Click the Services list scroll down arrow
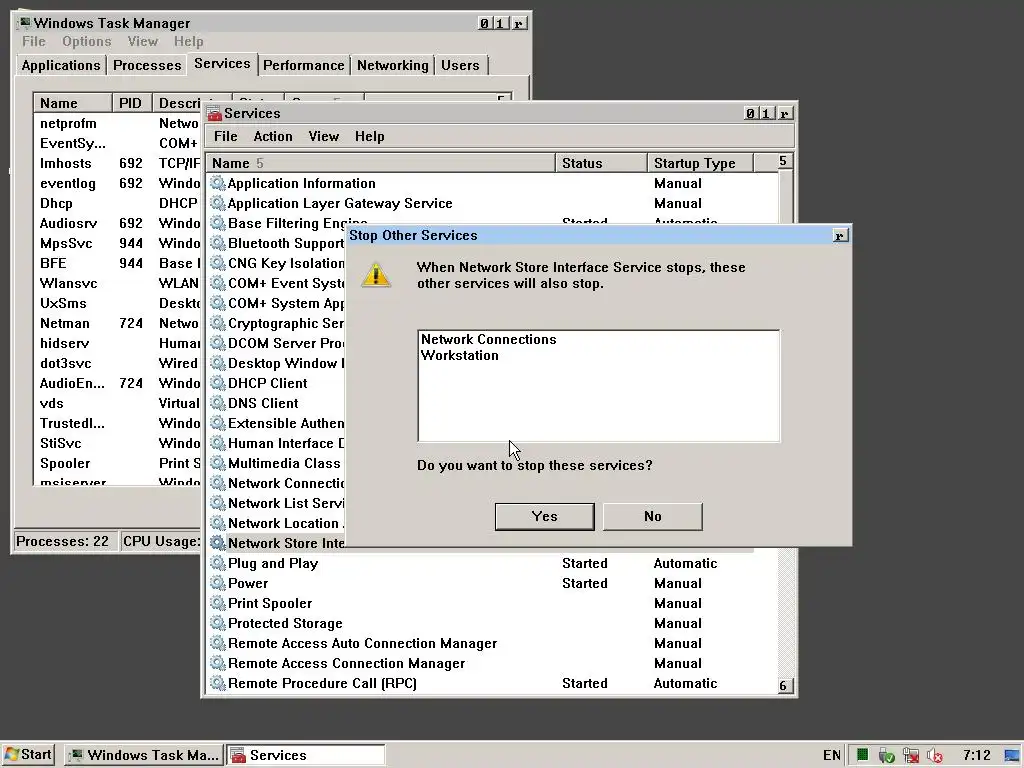Screen dimensions: 1024x768 [x=784, y=685]
